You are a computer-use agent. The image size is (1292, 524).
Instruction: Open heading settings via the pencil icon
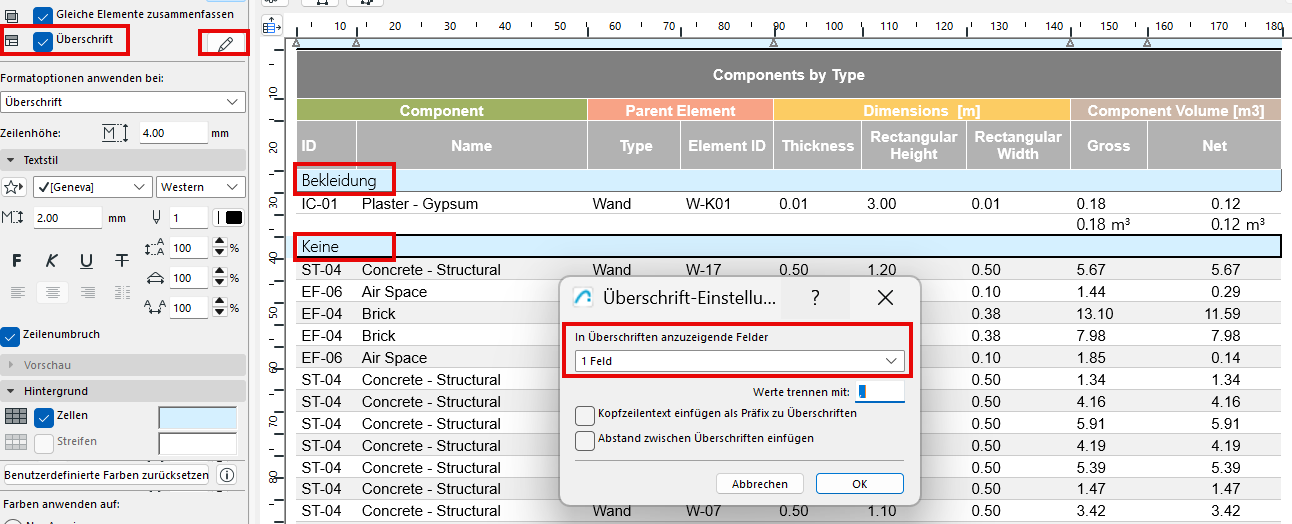[x=225, y=44]
